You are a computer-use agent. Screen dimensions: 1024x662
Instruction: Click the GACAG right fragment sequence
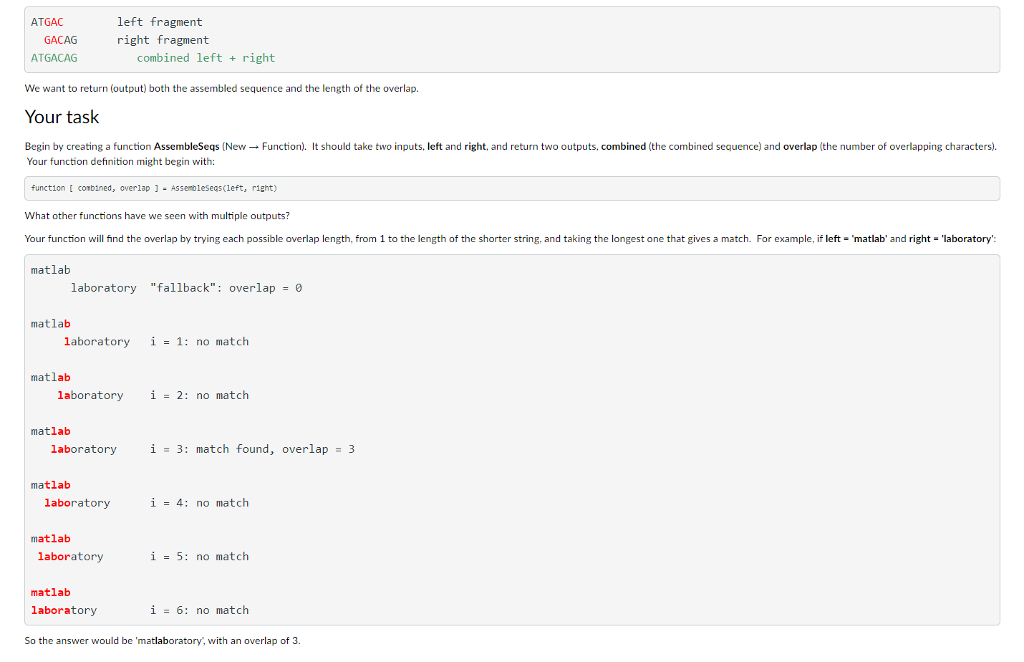pyautogui.click(x=61, y=40)
